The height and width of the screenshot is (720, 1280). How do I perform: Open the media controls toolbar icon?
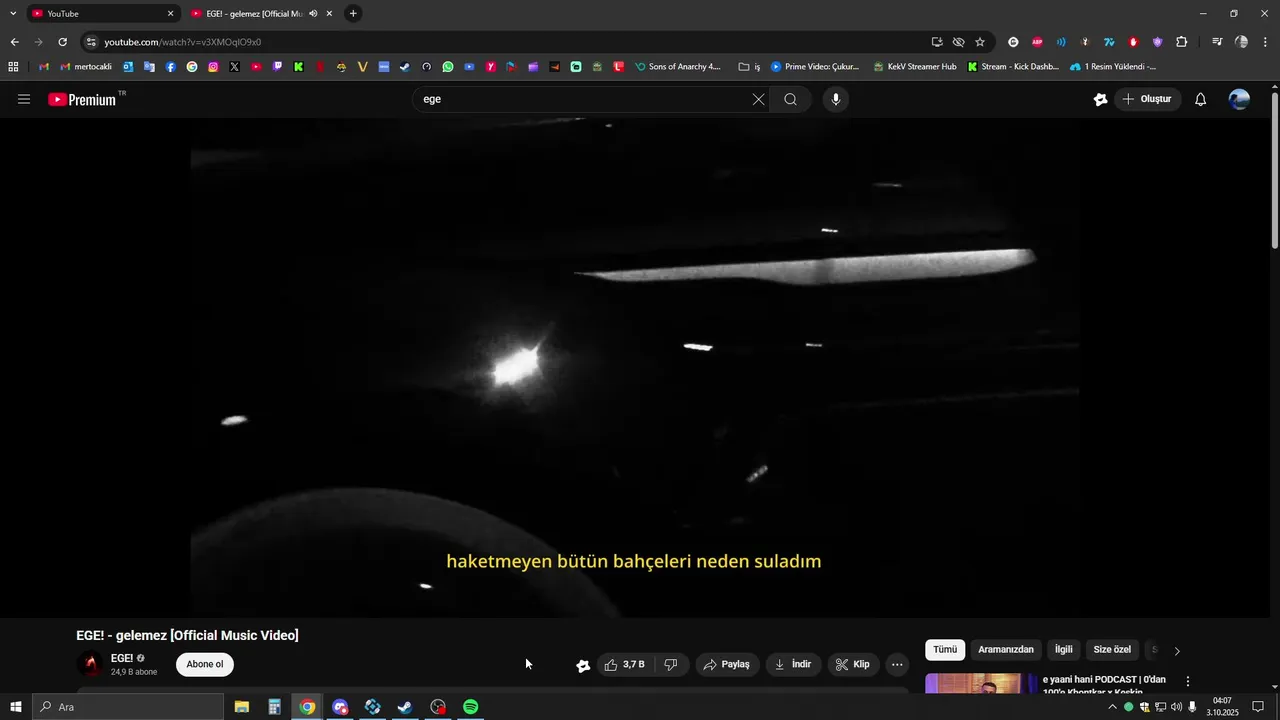(x=1217, y=42)
